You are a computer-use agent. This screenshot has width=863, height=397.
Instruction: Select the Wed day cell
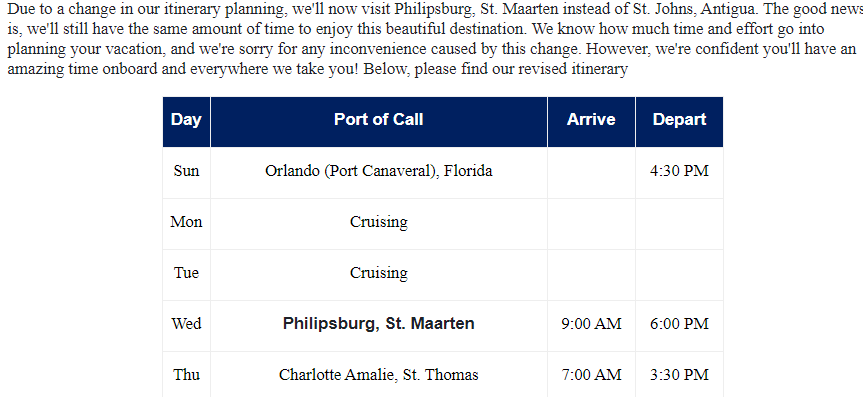(x=186, y=326)
